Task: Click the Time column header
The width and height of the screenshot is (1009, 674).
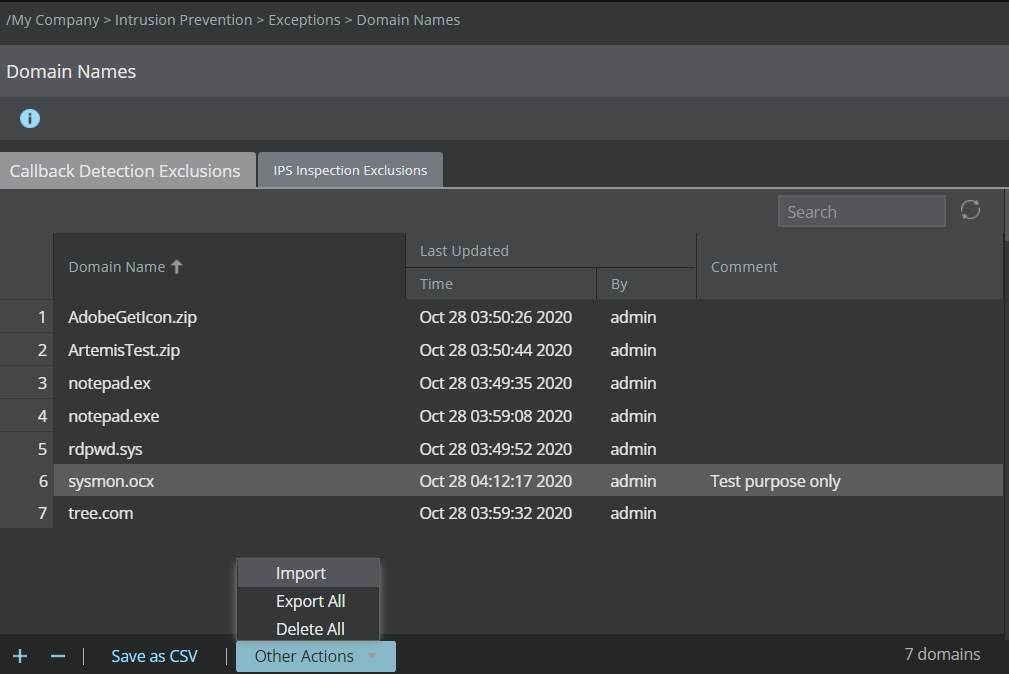Action: tap(501, 284)
